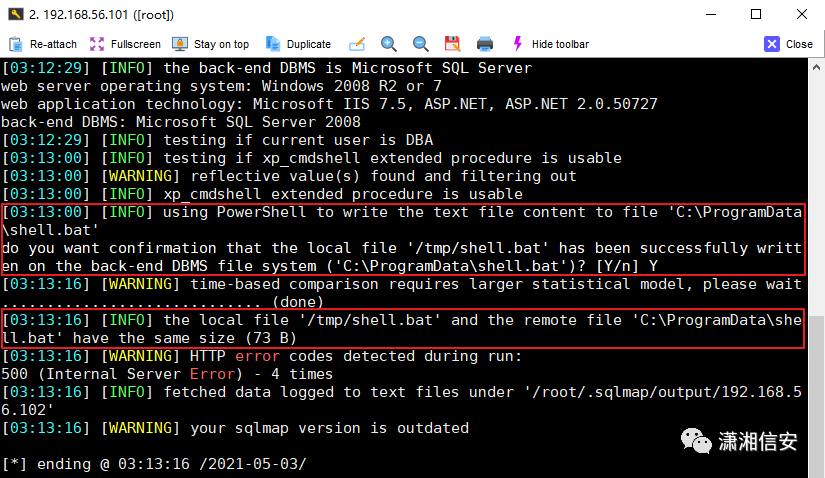Click the text '/tmp/shell.bat' in confirmation prompt
The width and height of the screenshot is (825, 478).
478,248
